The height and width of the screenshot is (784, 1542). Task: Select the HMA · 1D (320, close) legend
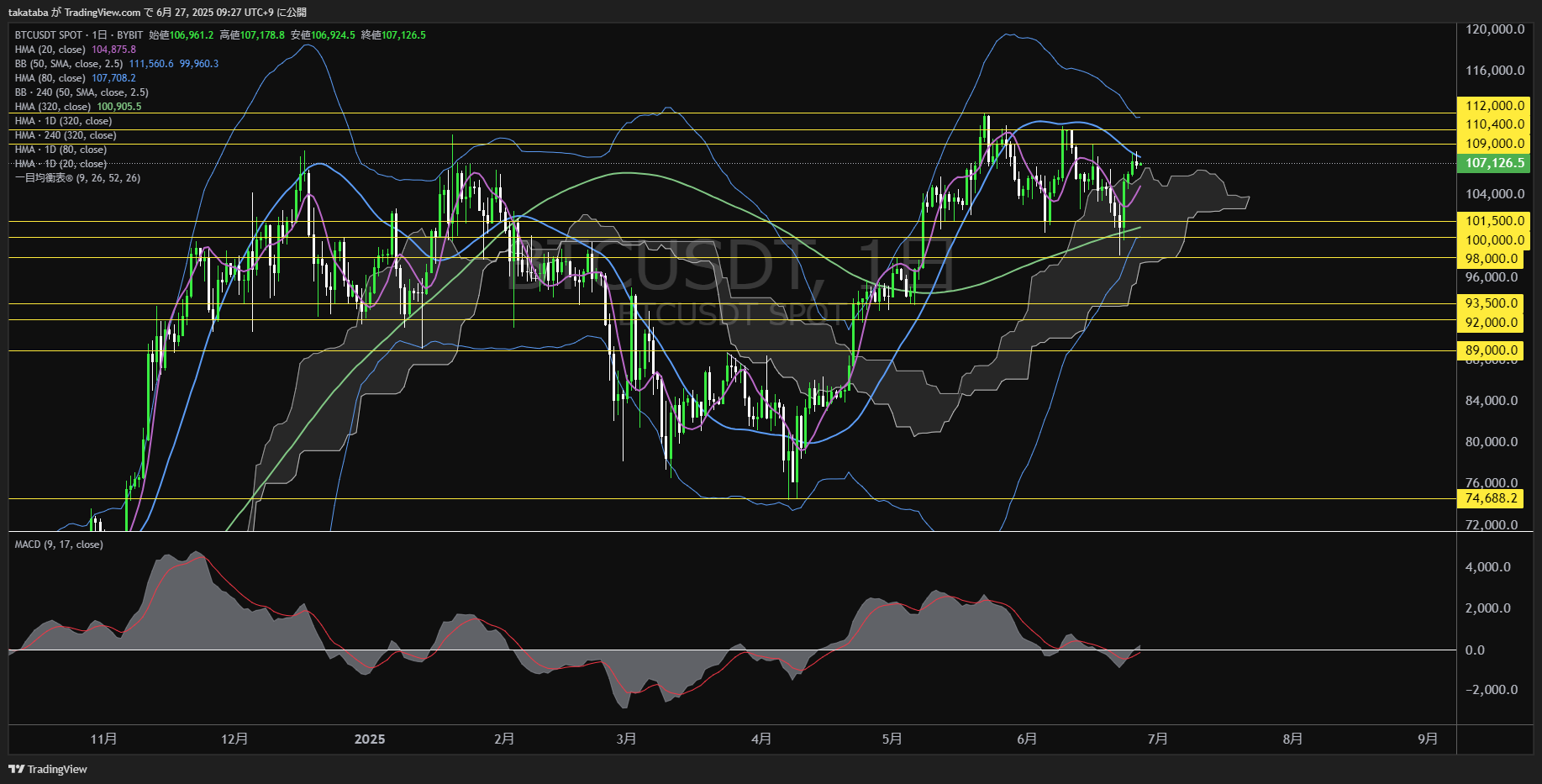(x=63, y=121)
